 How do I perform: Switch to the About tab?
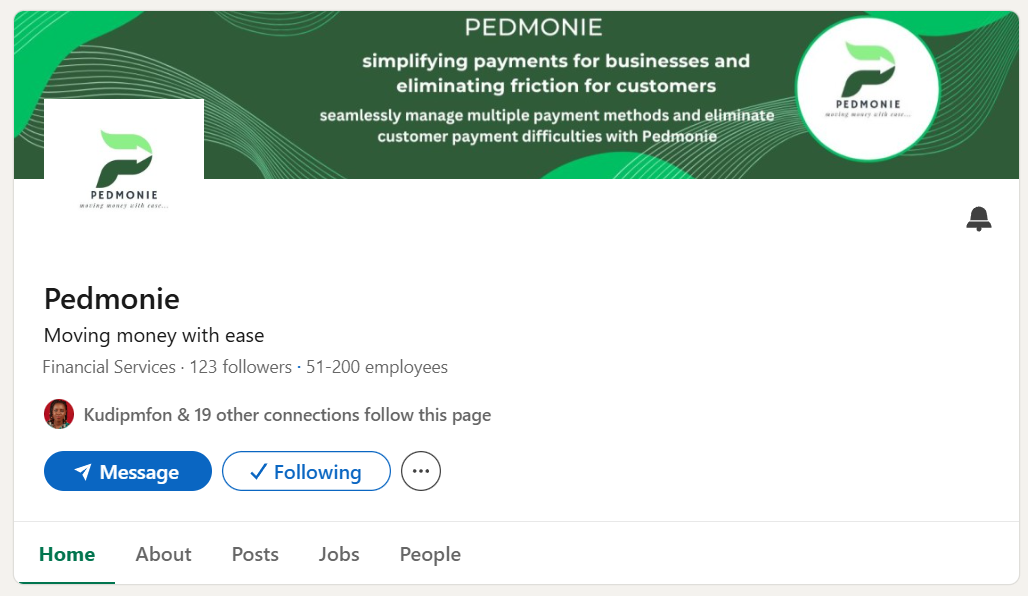click(x=163, y=553)
